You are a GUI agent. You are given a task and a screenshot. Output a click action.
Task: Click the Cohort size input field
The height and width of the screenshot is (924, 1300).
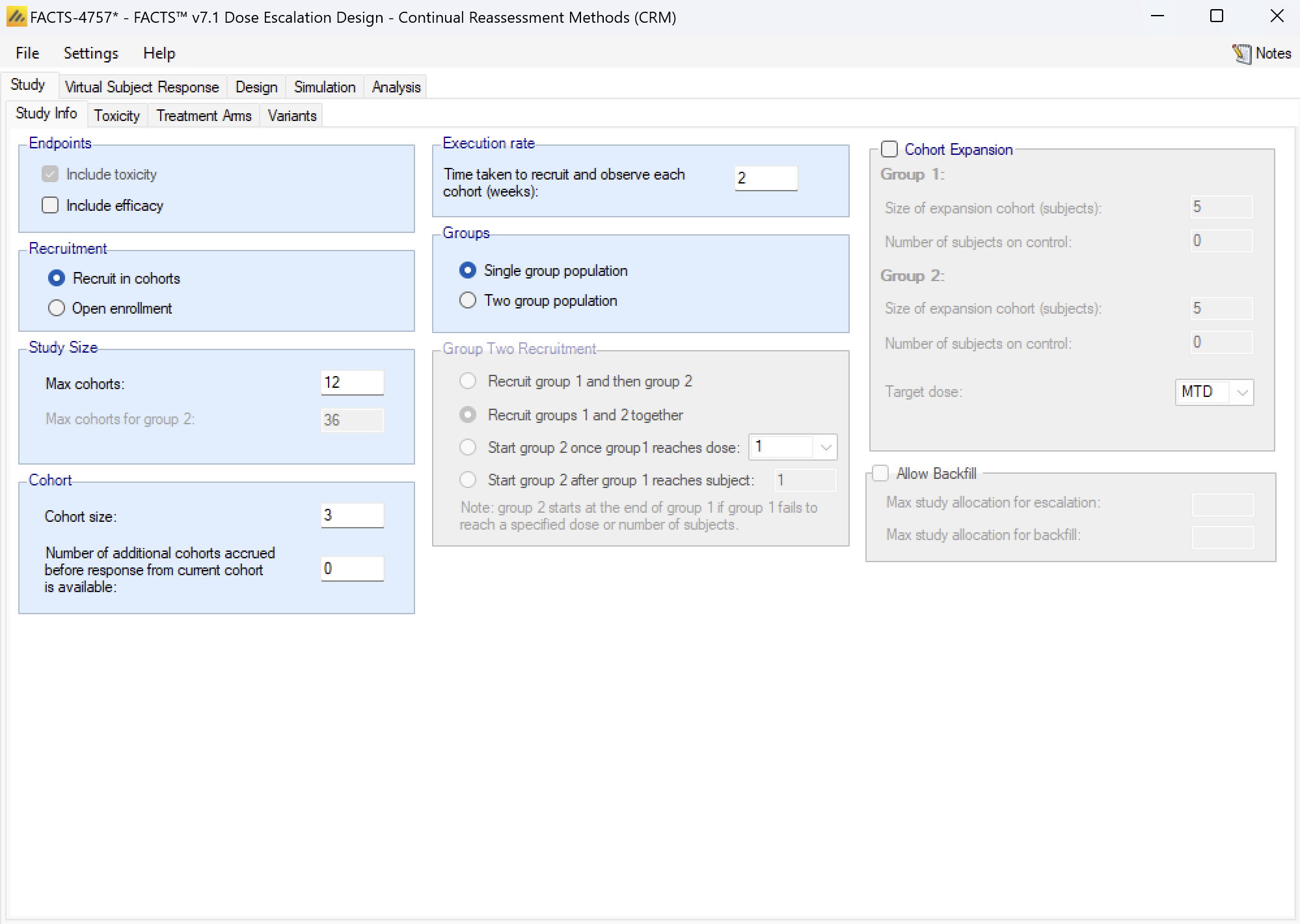(x=351, y=515)
